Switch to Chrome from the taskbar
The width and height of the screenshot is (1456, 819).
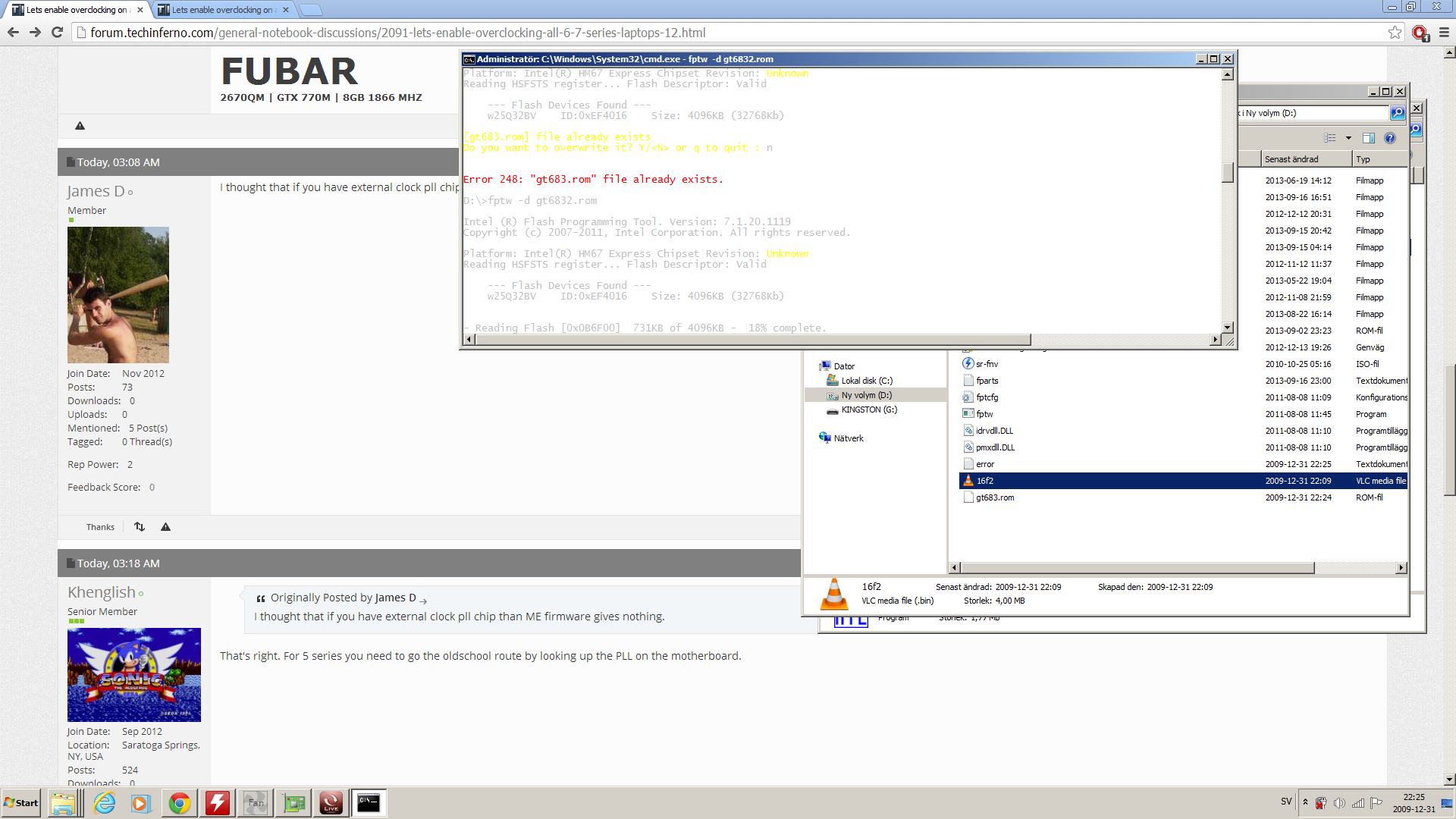click(x=180, y=803)
